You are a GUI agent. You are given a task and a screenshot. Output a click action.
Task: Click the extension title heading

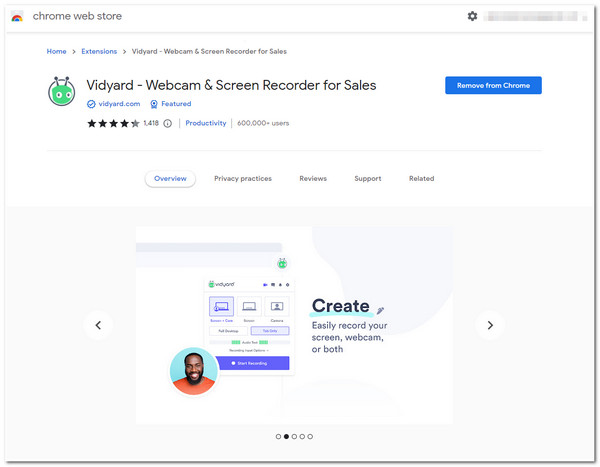click(231, 85)
